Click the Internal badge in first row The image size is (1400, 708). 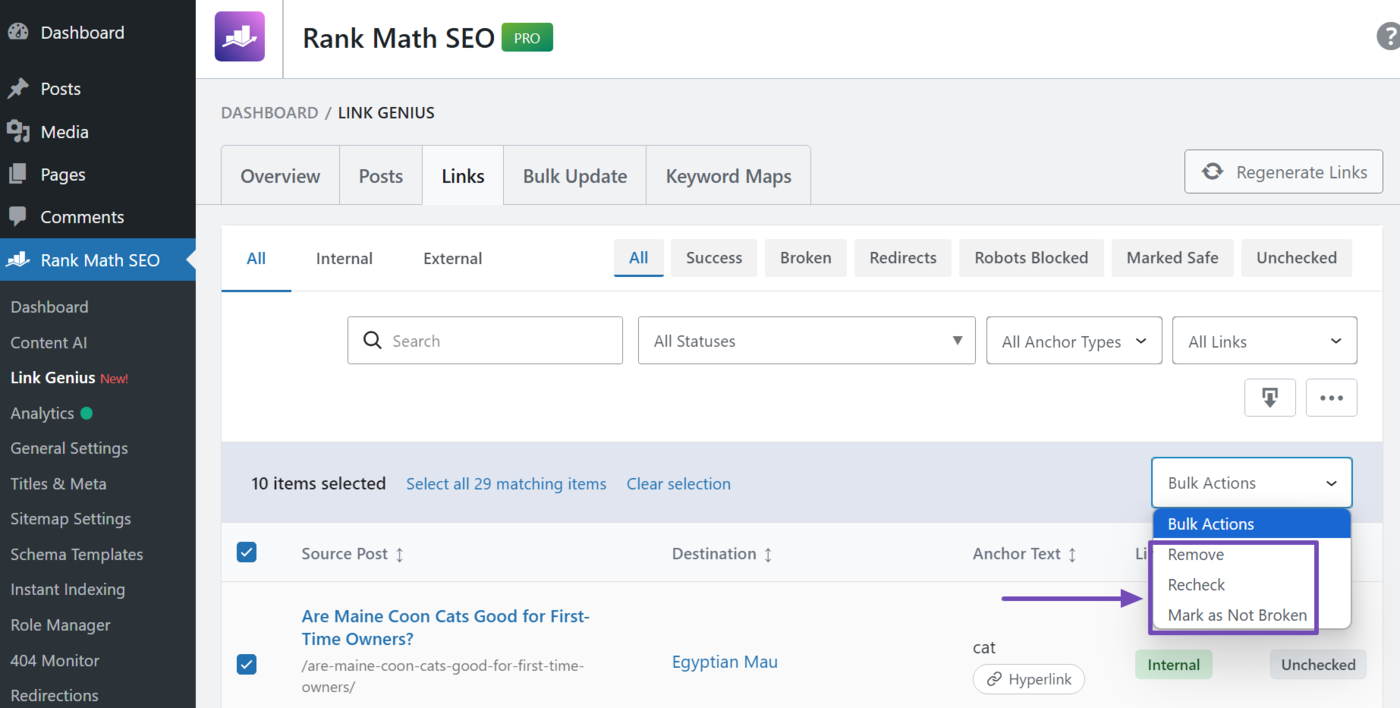[x=1173, y=664]
